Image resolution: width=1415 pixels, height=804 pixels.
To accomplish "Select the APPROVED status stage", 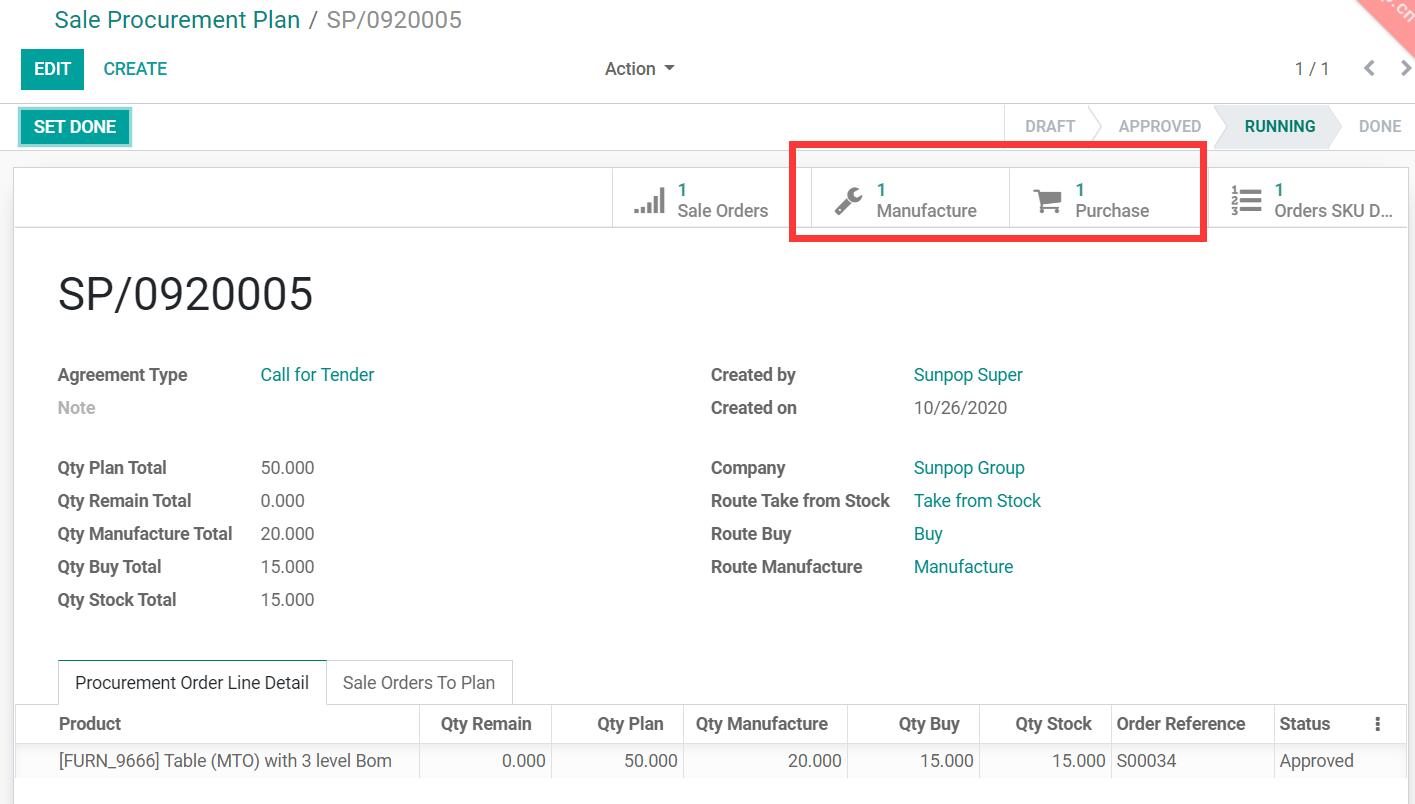I will pyautogui.click(x=1159, y=127).
